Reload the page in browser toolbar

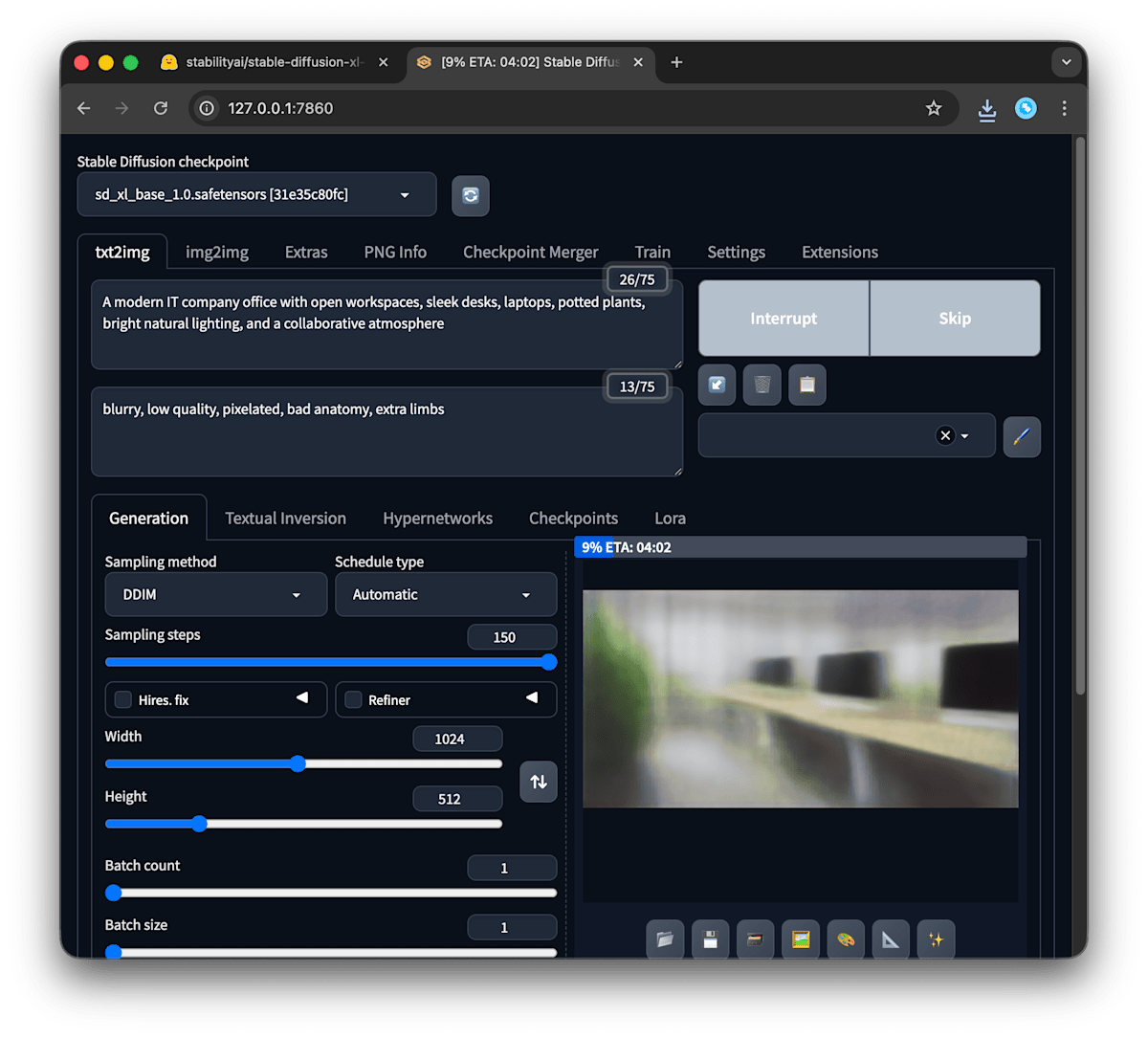coord(161,108)
